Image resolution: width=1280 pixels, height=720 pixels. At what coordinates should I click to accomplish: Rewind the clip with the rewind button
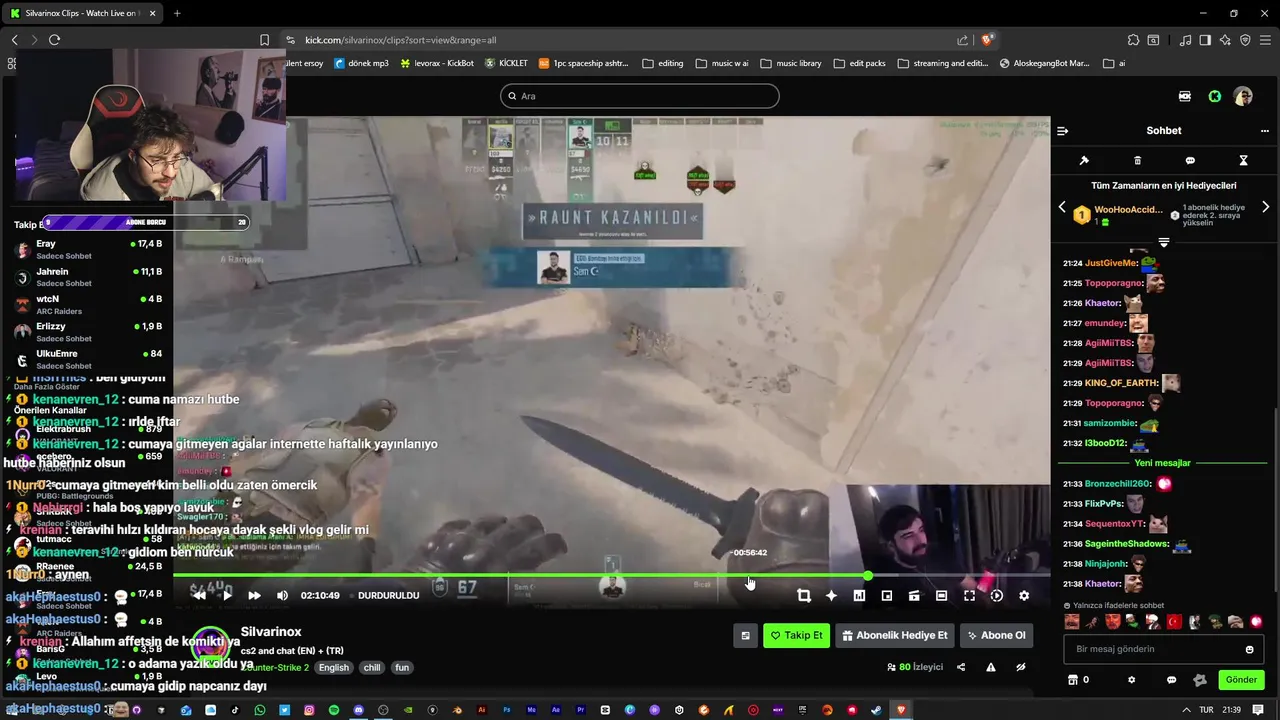pyautogui.click(x=199, y=595)
